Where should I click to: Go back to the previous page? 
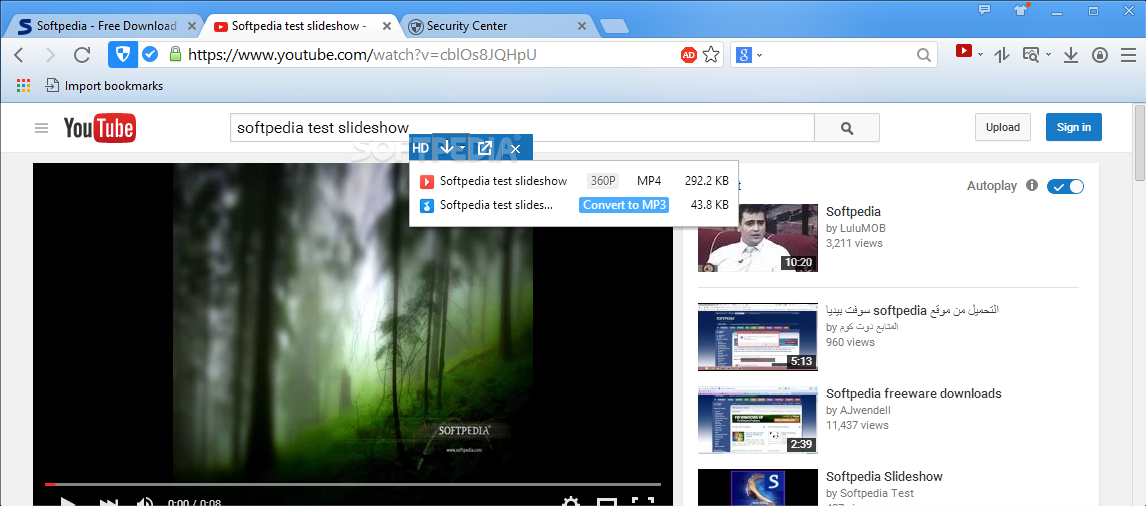click(x=19, y=55)
